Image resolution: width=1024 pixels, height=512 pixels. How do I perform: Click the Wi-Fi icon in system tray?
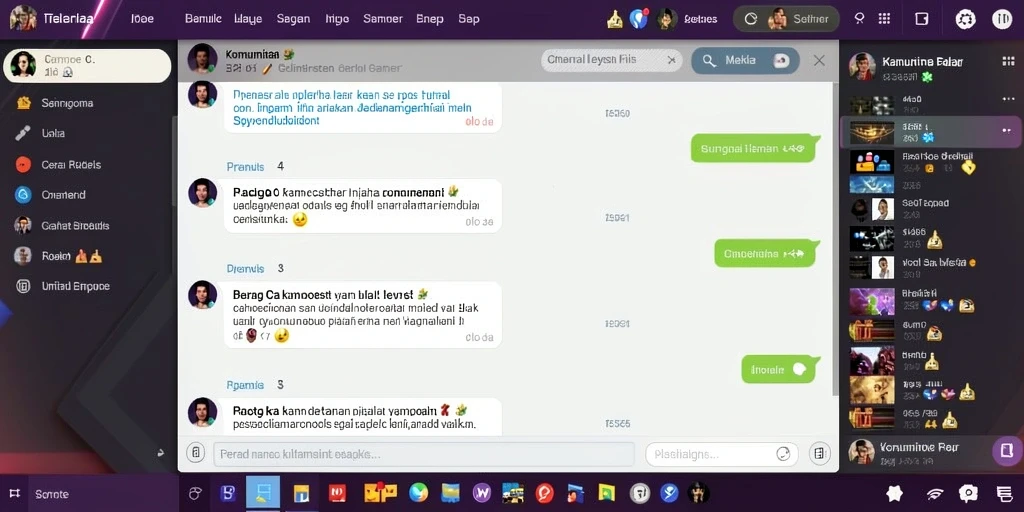coord(935,494)
